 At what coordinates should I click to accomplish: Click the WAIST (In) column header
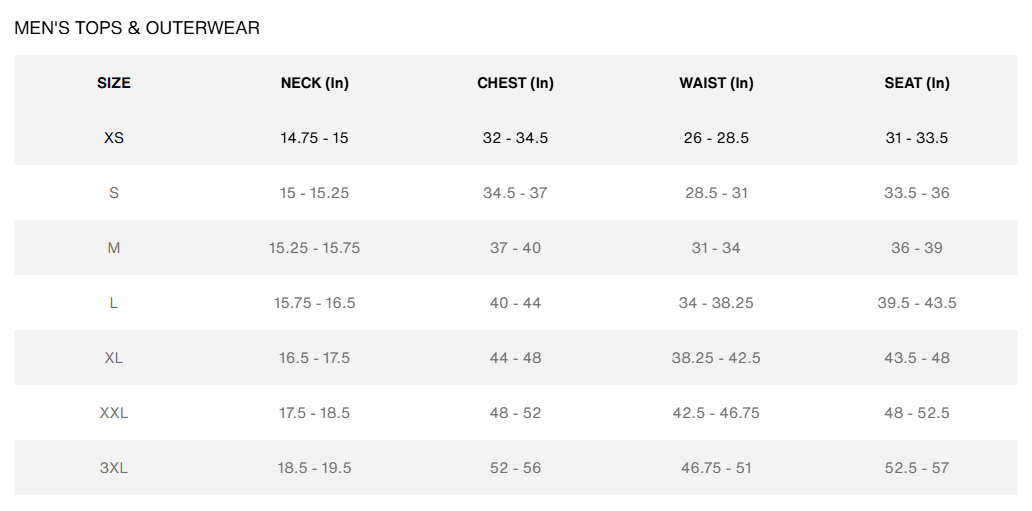click(x=716, y=83)
